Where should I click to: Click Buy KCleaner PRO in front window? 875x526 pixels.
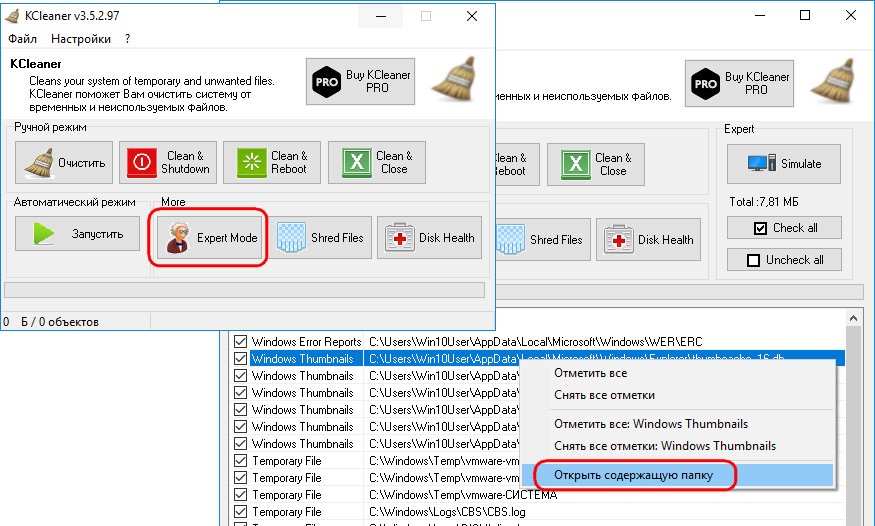click(x=360, y=81)
